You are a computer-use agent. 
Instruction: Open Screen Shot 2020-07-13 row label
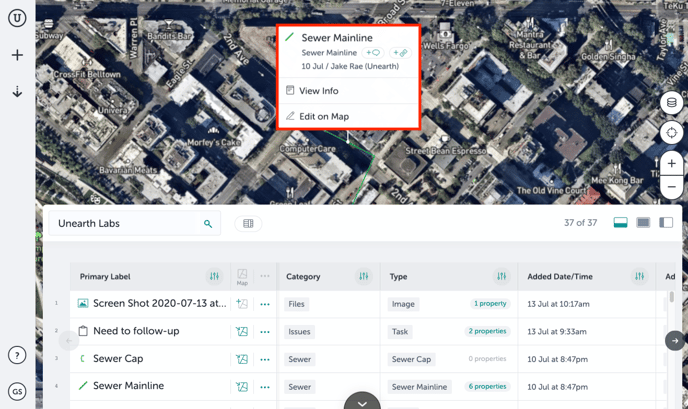coord(160,303)
